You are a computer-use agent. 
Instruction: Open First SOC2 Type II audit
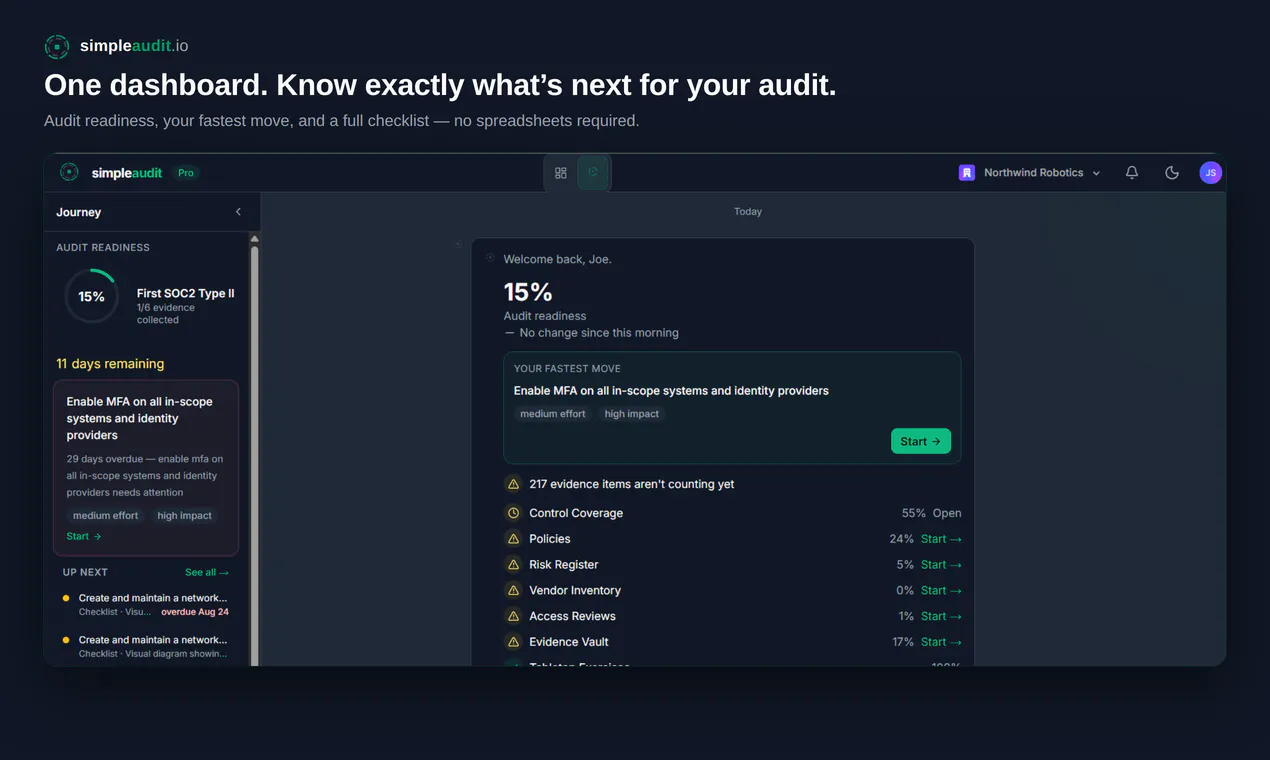pyautogui.click(x=186, y=293)
